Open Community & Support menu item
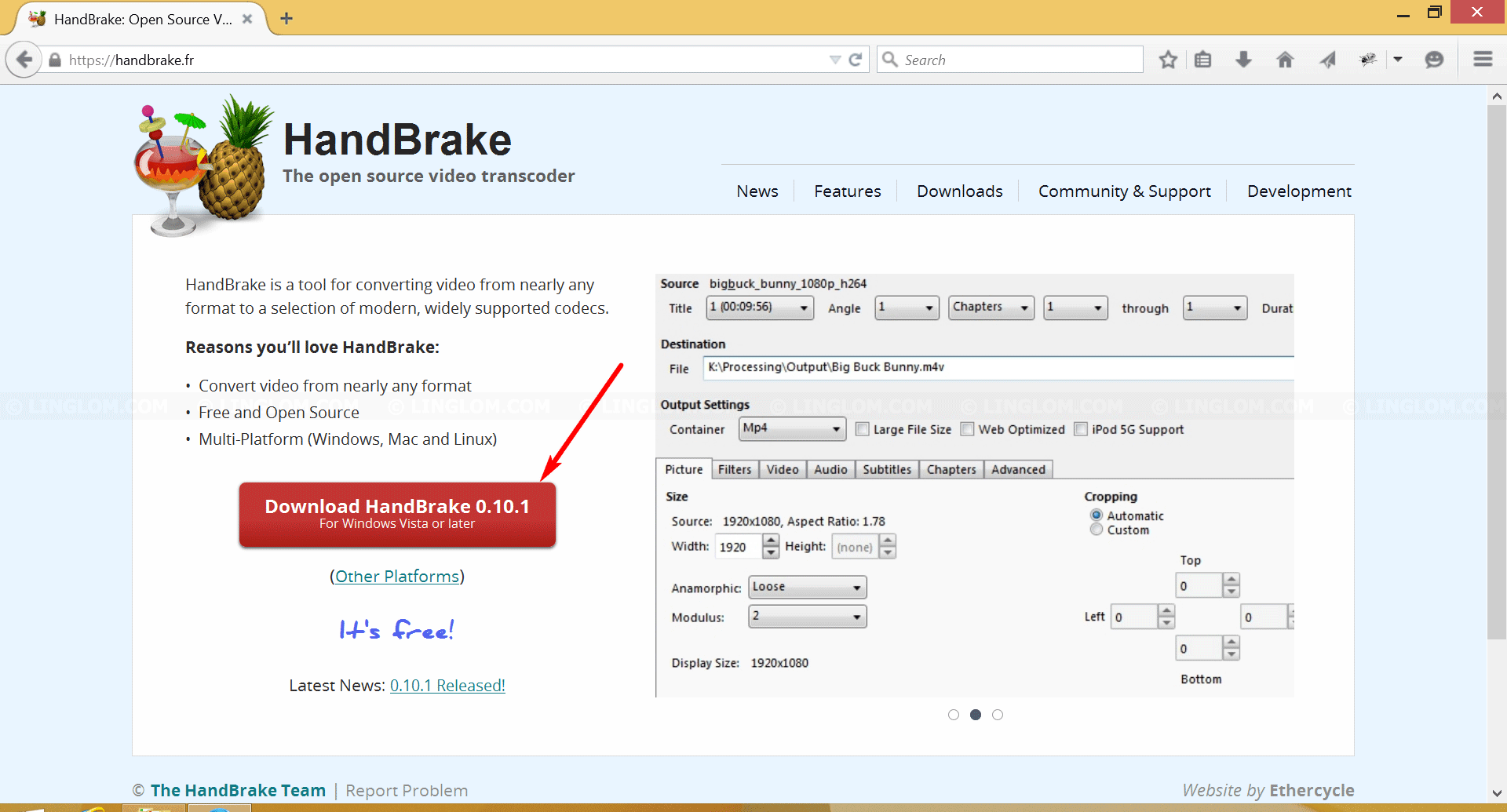Screen dimensions: 1507x812 1125,191
